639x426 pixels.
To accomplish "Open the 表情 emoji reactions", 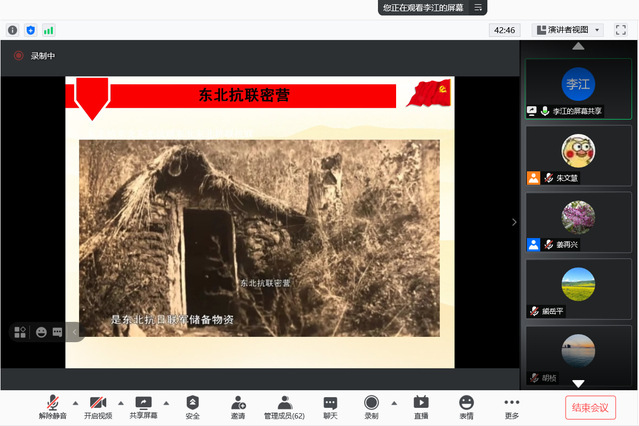I will coord(466,406).
